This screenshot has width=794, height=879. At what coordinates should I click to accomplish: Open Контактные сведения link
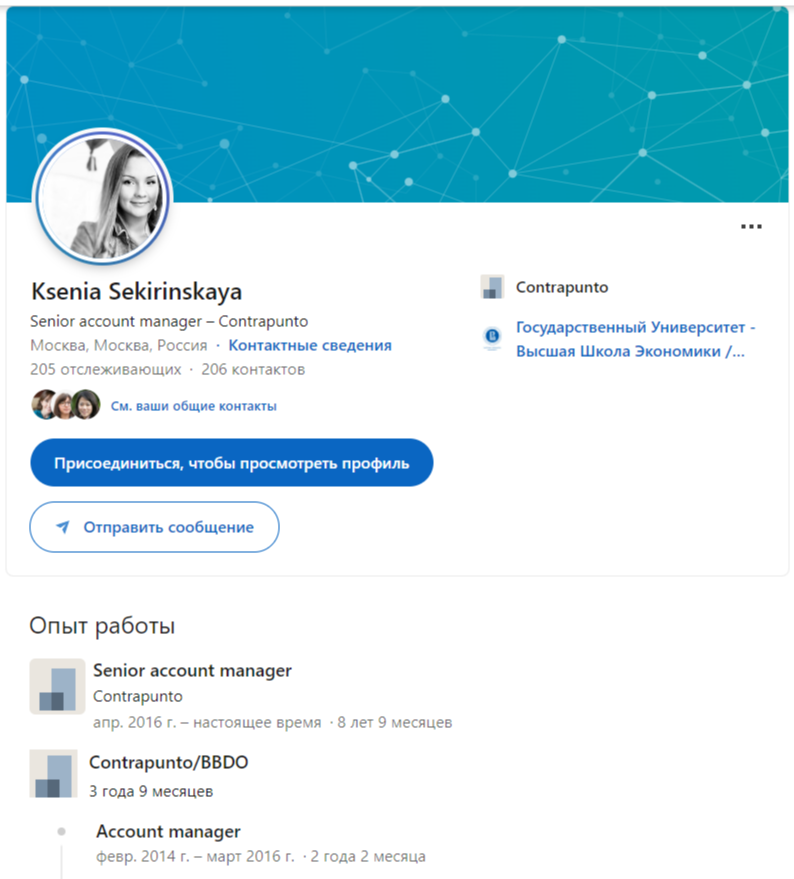pyautogui.click(x=310, y=345)
